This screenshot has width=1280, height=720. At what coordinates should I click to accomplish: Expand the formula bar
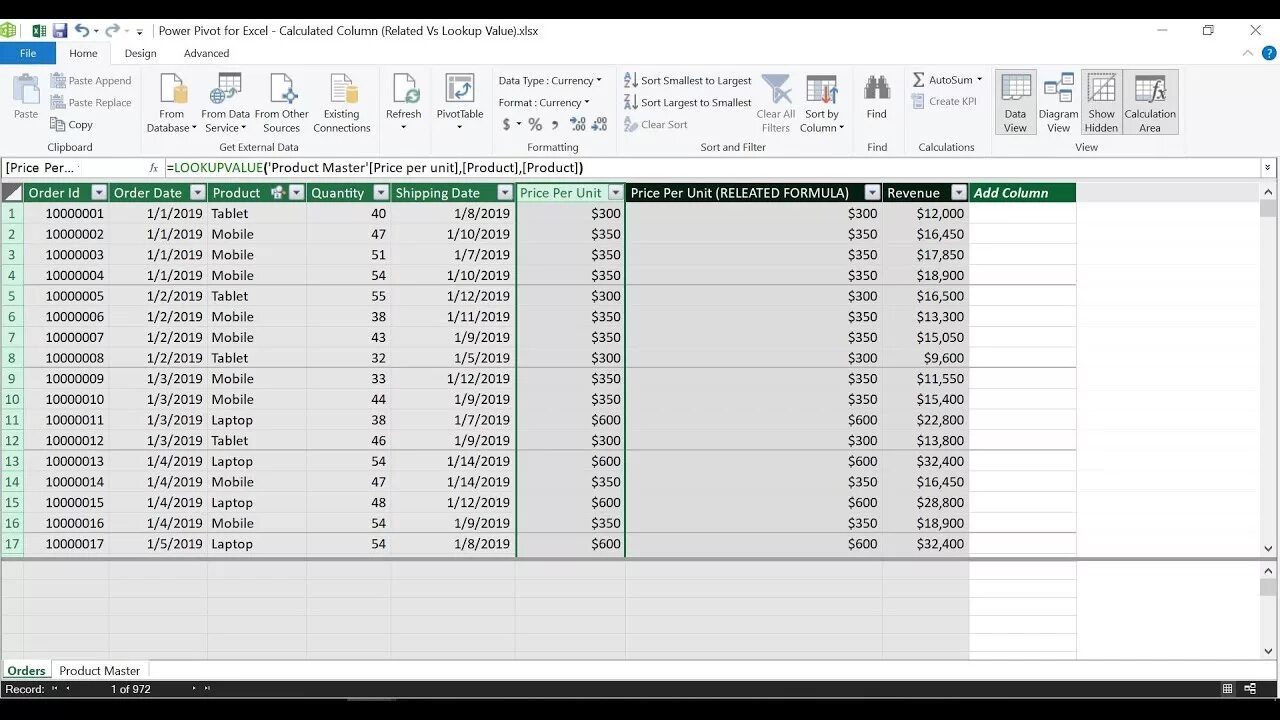(1268, 168)
